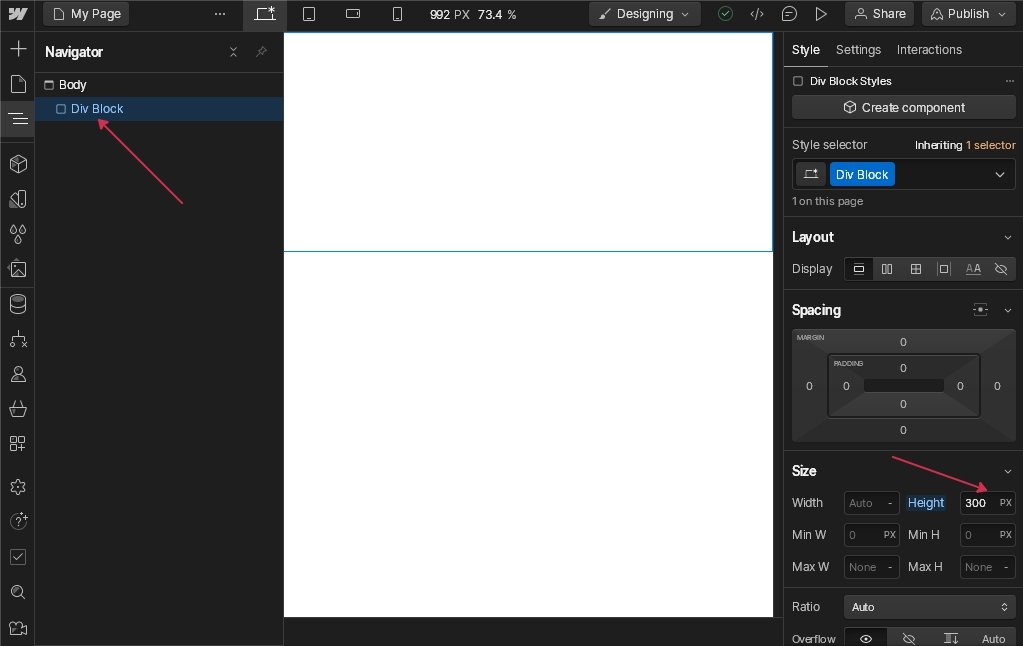Open the Components cube icon

[17, 164]
